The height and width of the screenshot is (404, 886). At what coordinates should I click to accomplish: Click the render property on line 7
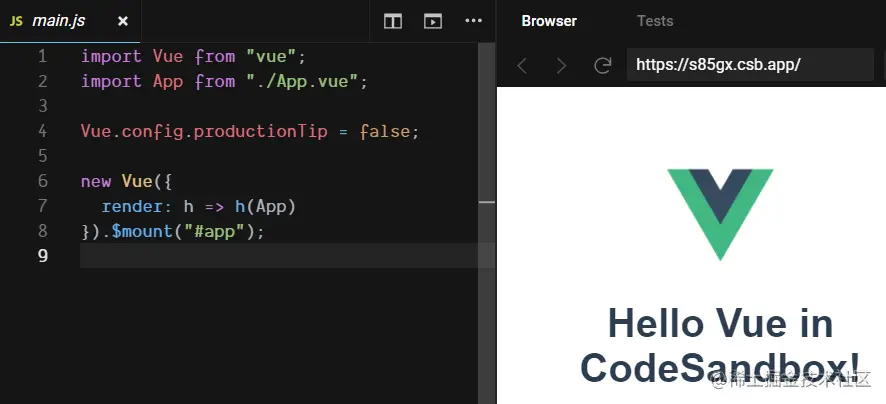(132, 206)
